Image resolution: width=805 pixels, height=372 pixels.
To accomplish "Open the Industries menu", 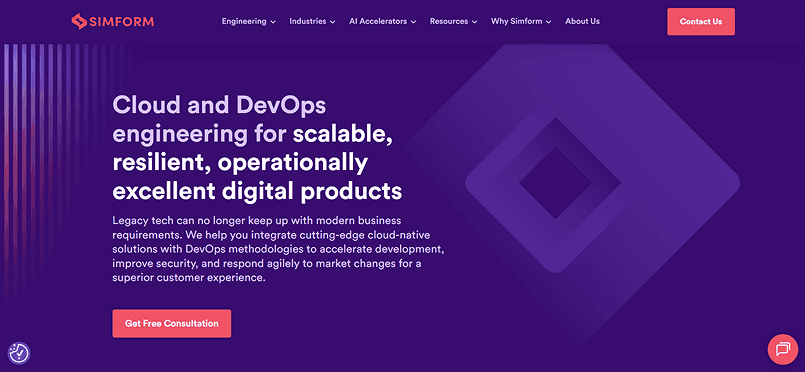I will click(x=312, y=22).
